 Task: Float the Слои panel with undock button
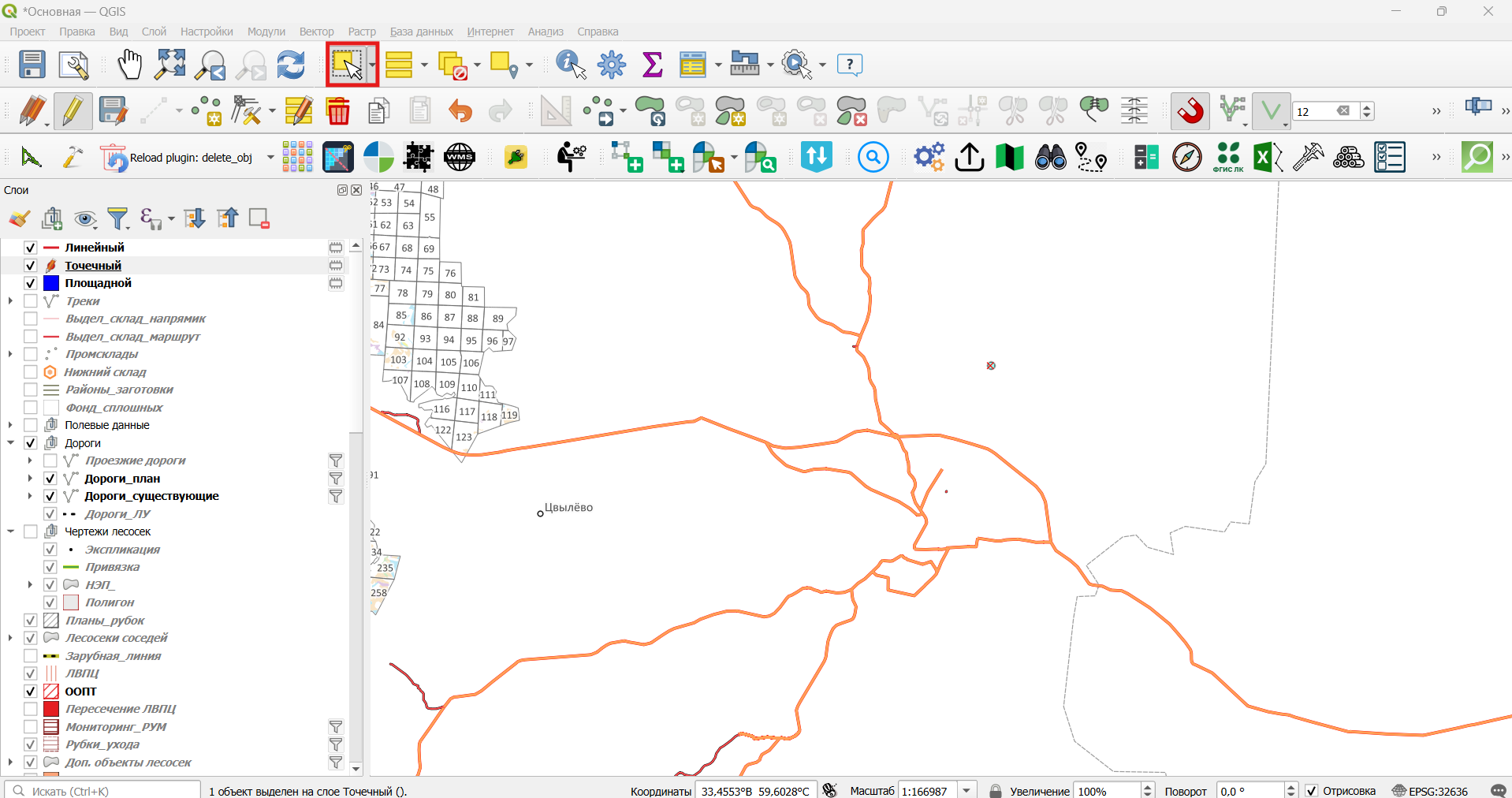pyautogui.click(x=342, y=190)
